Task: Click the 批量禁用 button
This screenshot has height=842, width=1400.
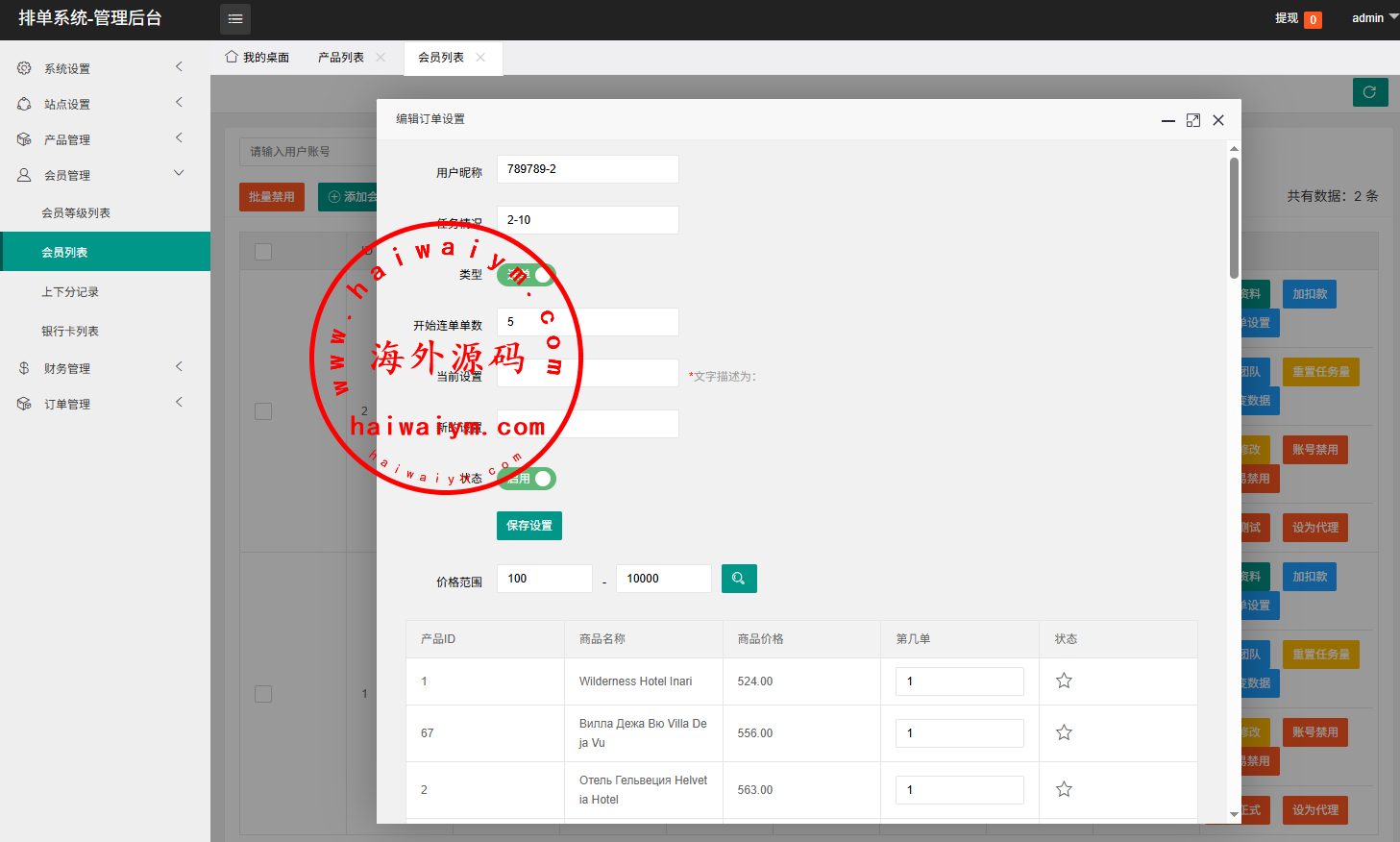Action: click(x=272, y=197)
